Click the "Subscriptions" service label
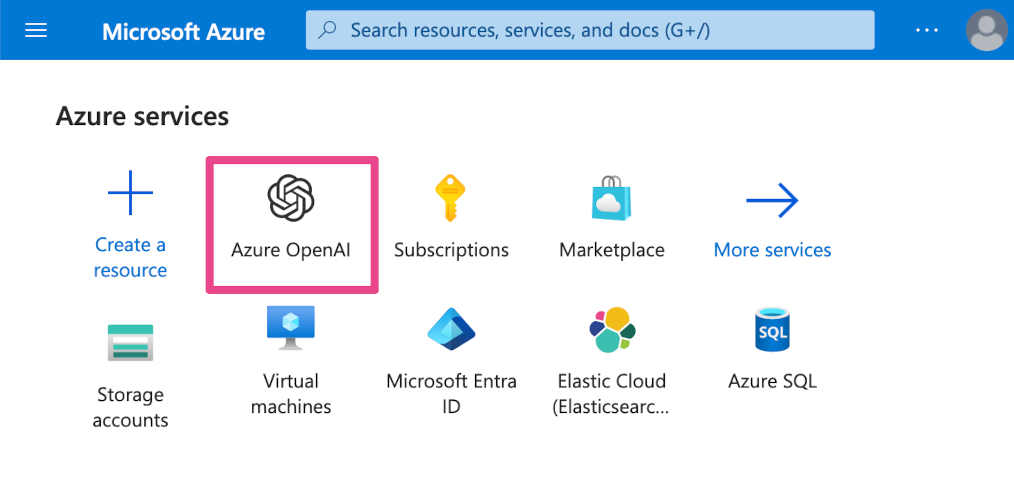This screenshot has height=483, width=1014. [451, 250]
